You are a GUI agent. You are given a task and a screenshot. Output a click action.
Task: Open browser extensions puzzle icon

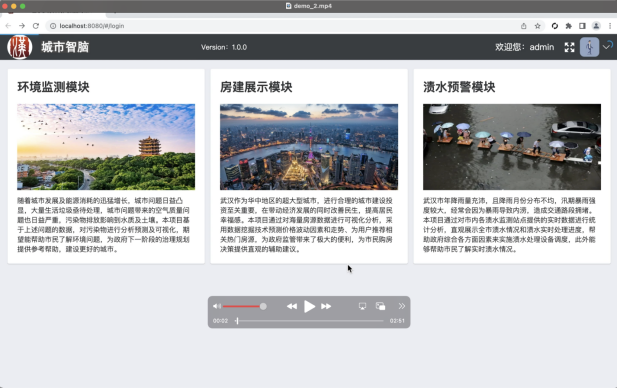pyautogui.click(x=569, y=26)
